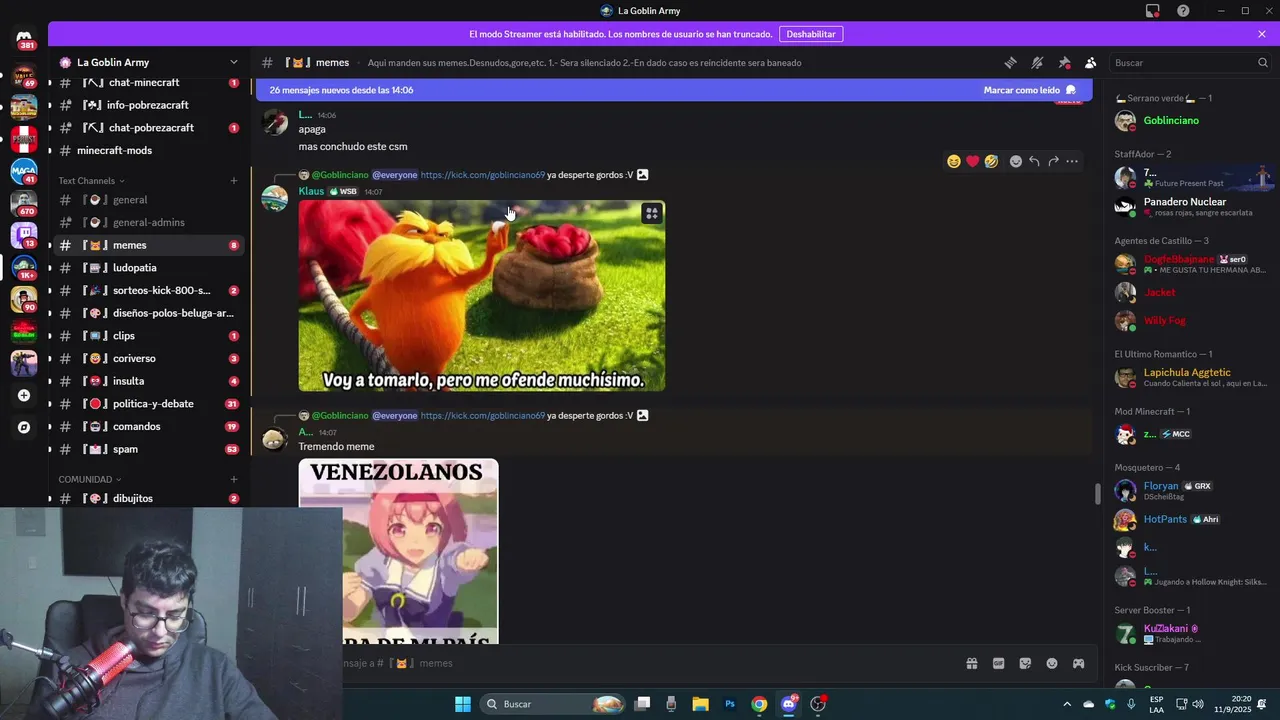Open the Lorax meme image
This screenshot has height=720, width=1280.
(481, 296)
